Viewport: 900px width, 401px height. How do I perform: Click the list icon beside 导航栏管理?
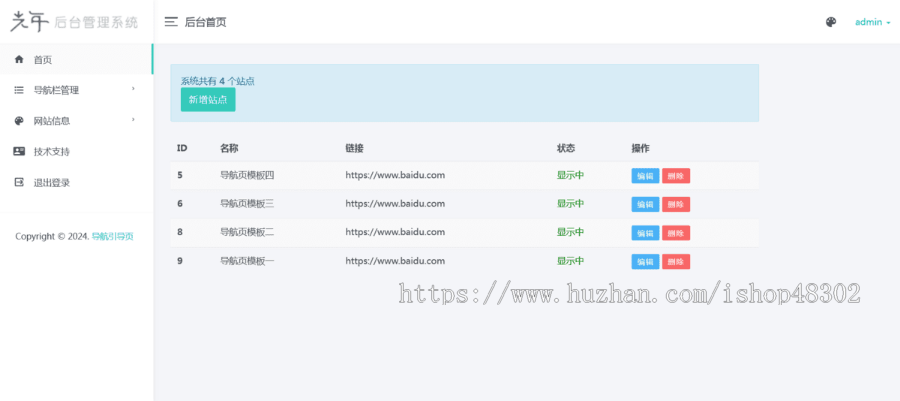click(x=19, y=90)
